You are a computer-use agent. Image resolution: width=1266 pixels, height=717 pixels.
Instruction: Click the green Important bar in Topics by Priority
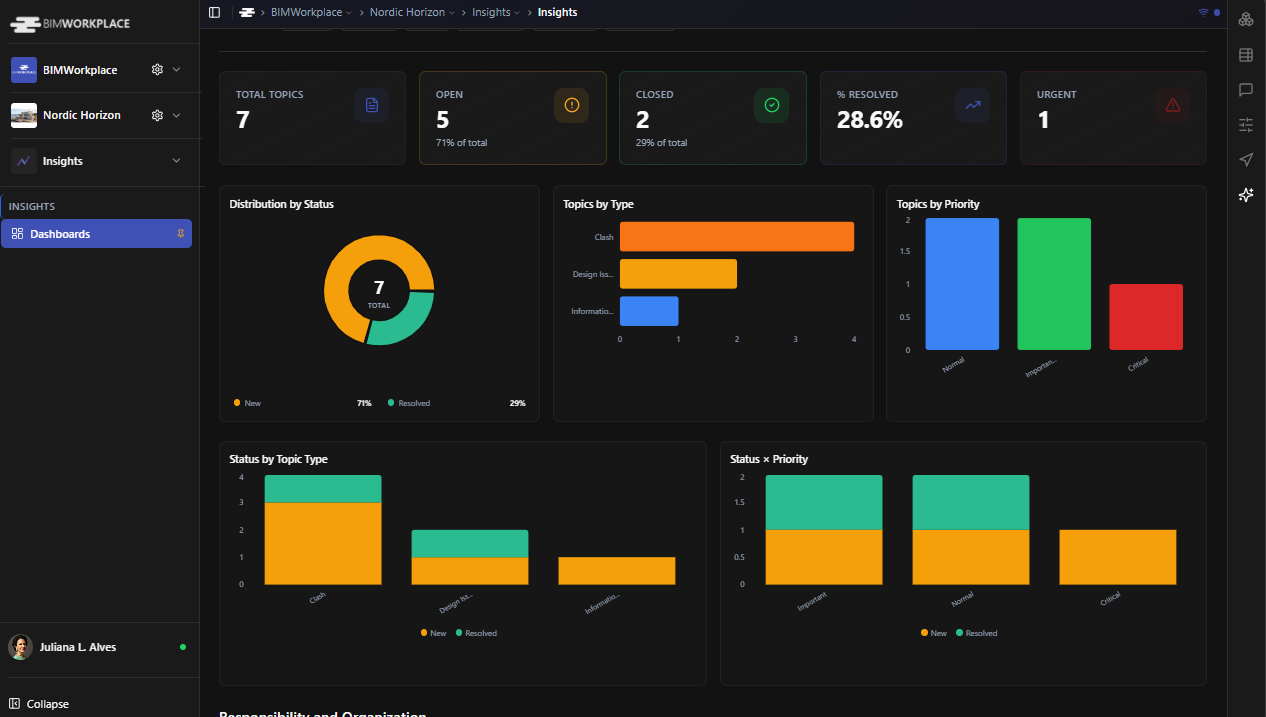coord(1054,284)
